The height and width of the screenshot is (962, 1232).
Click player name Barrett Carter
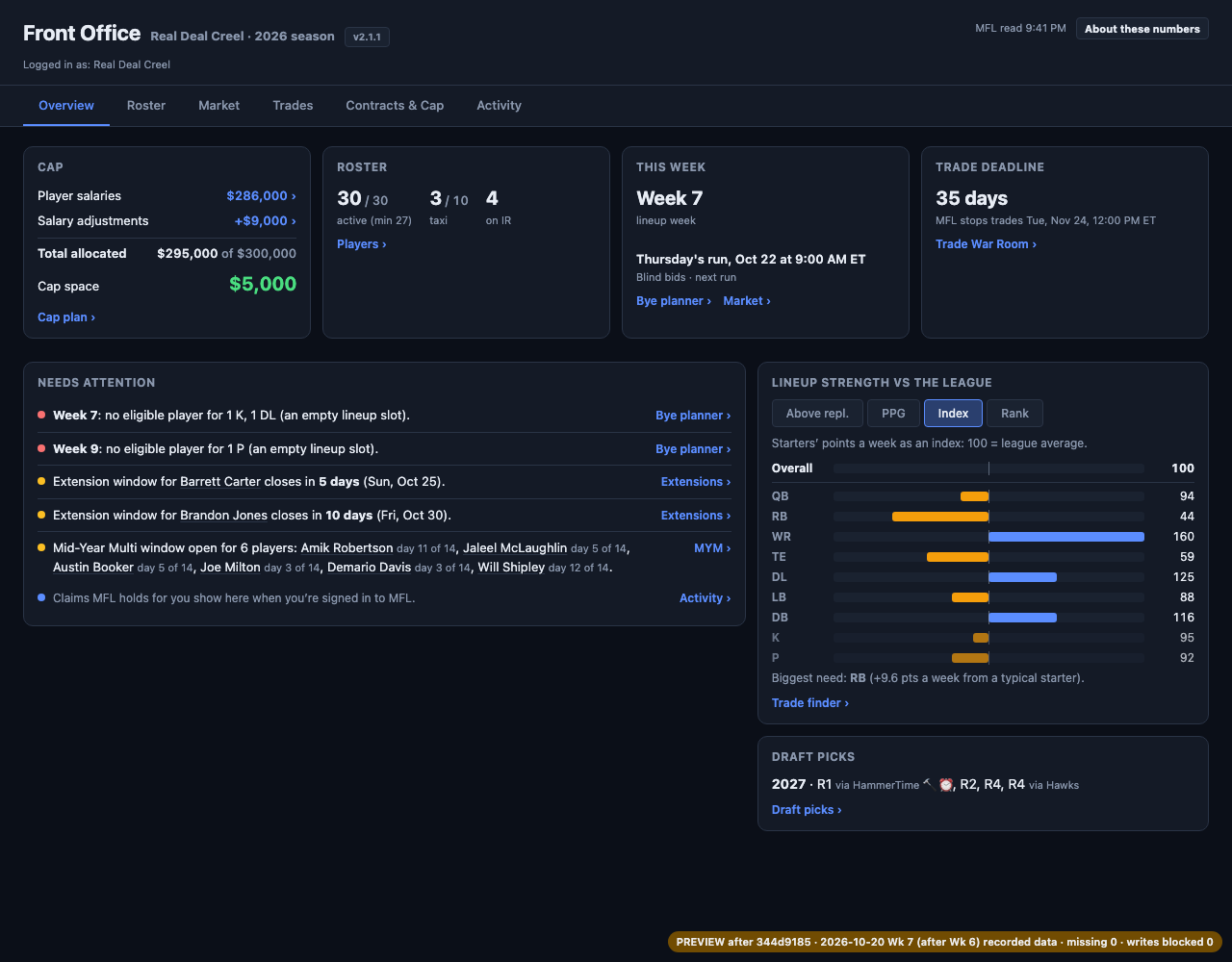pyautogui.click(x=220, y=482)
